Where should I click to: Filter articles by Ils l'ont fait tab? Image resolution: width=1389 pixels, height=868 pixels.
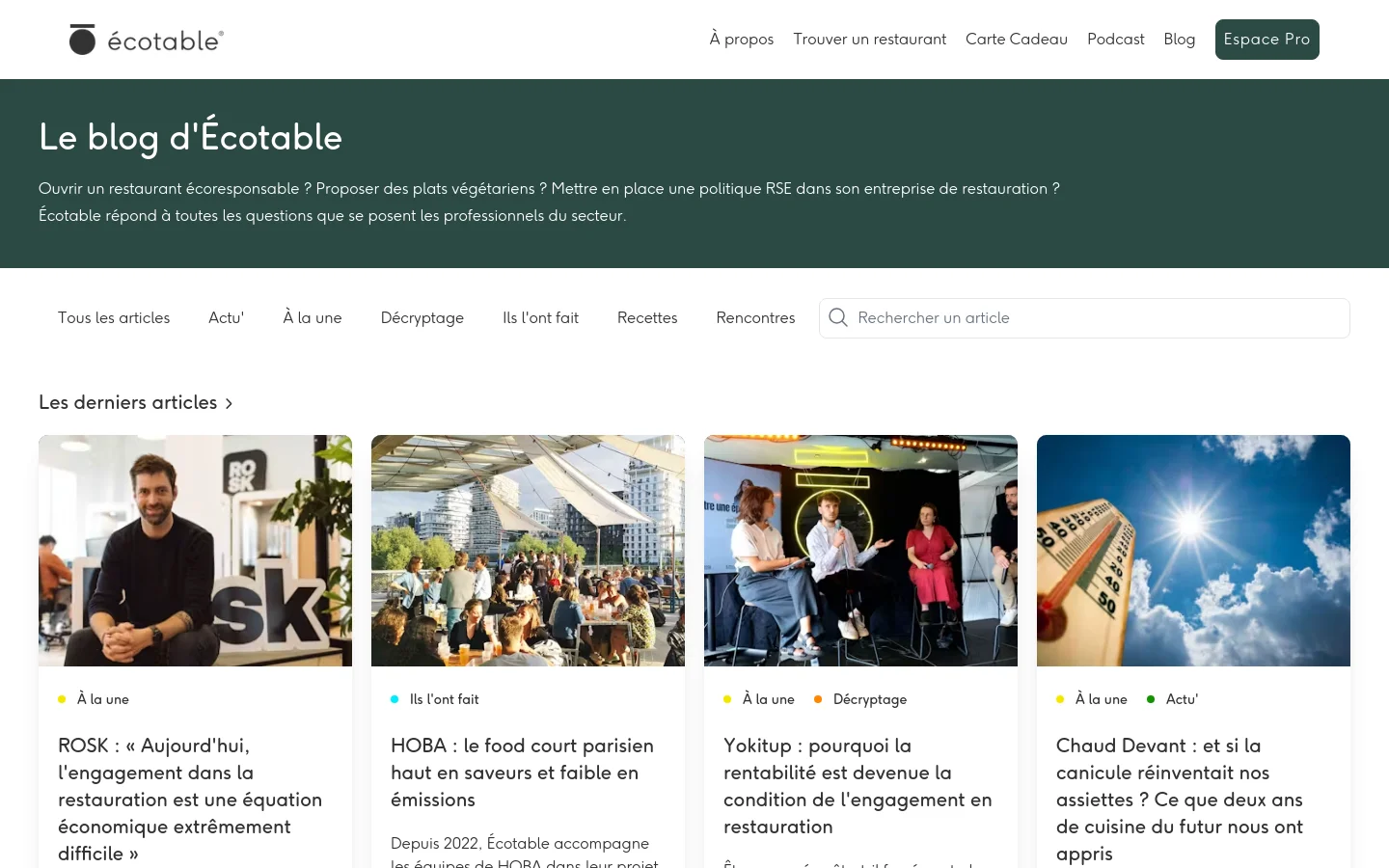tap(540, 317)
